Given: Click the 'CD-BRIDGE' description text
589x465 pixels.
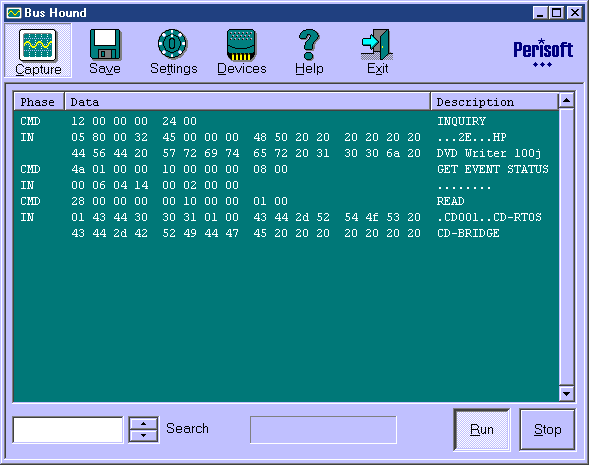Looking at the screenshot, I should (x=468, y=233).
